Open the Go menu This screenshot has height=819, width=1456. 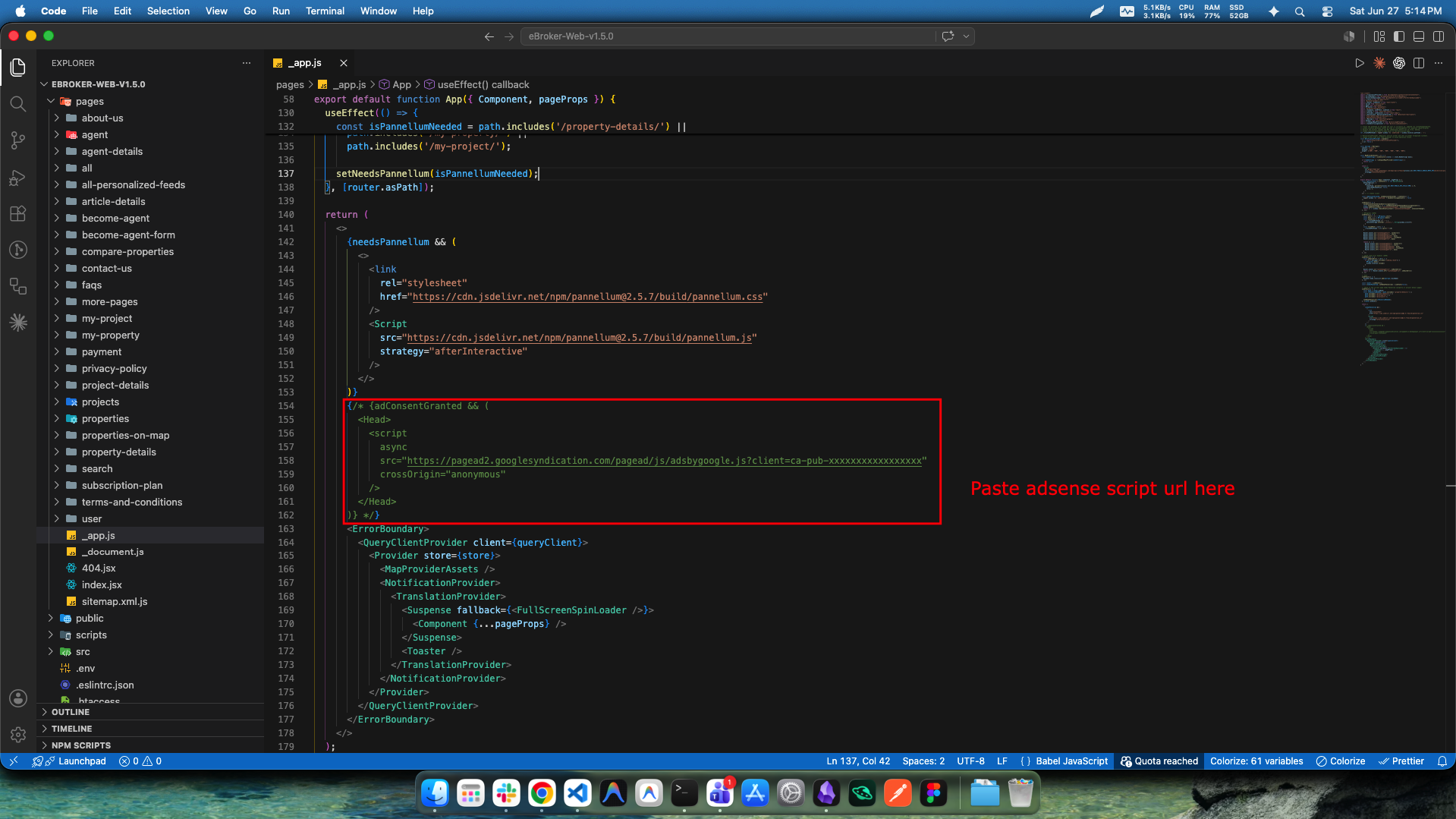[250, 11]
